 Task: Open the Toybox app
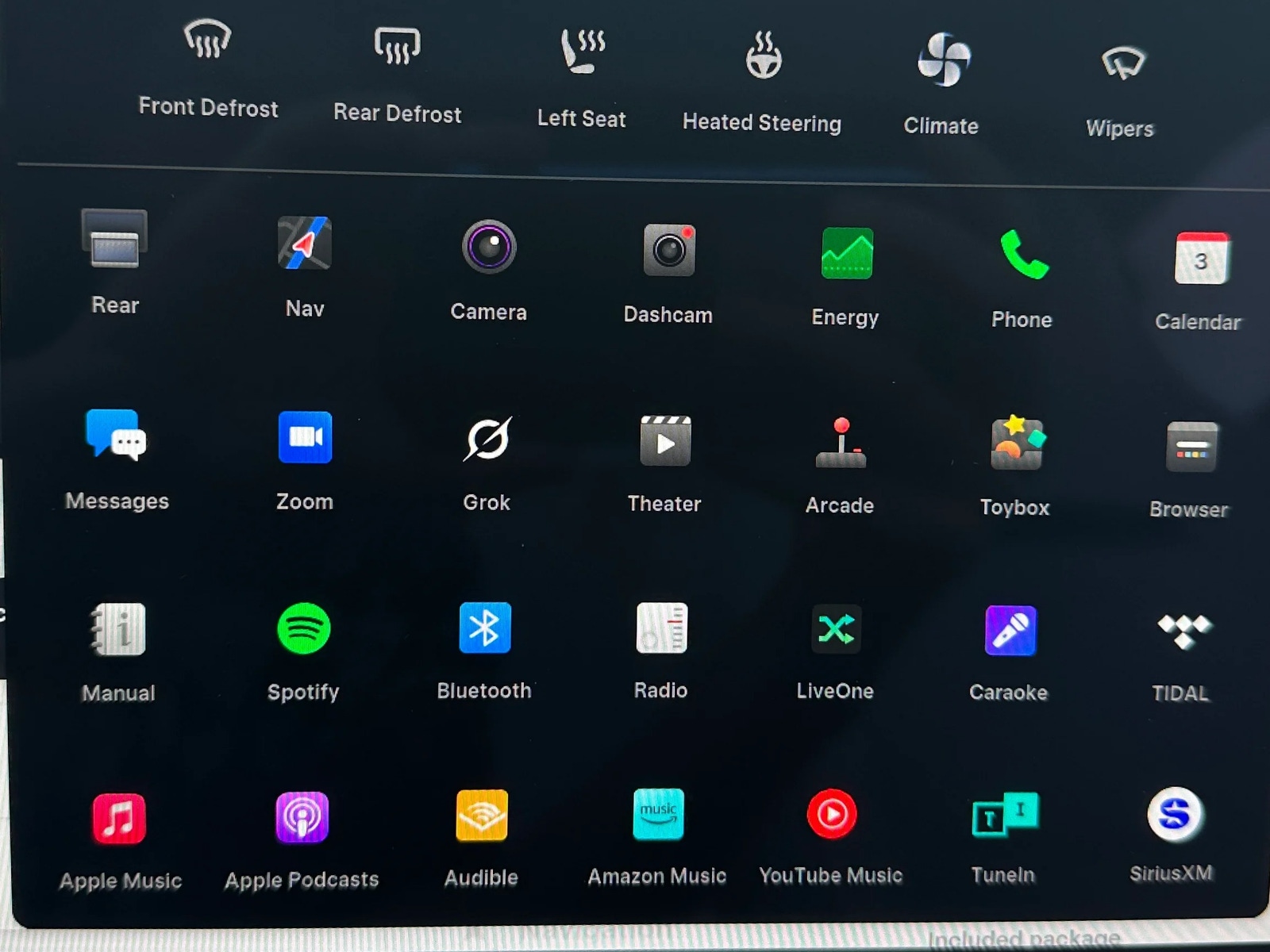pos(1015,443)
